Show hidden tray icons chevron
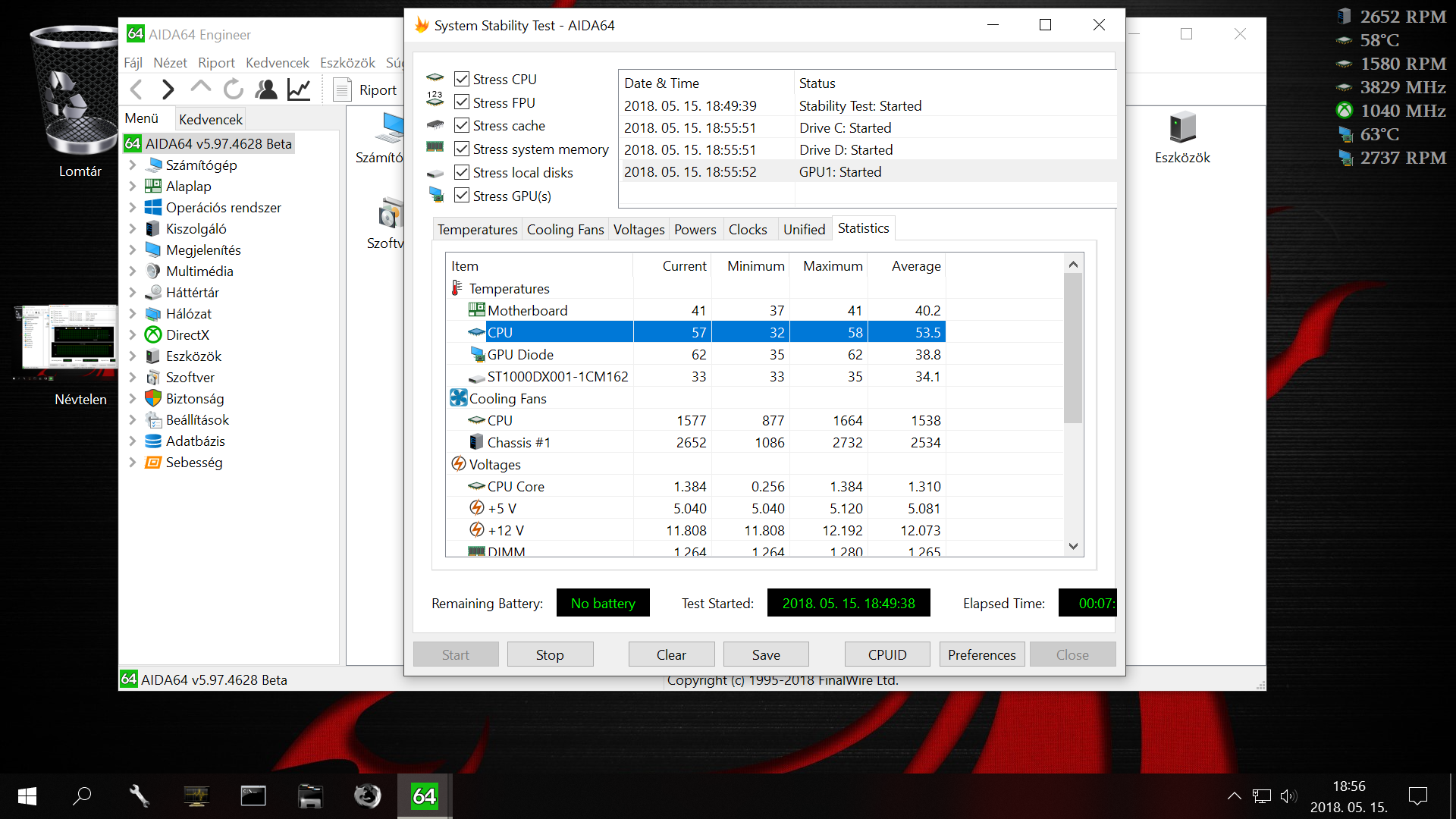 pyautogui.click(x=1235, y=795)
